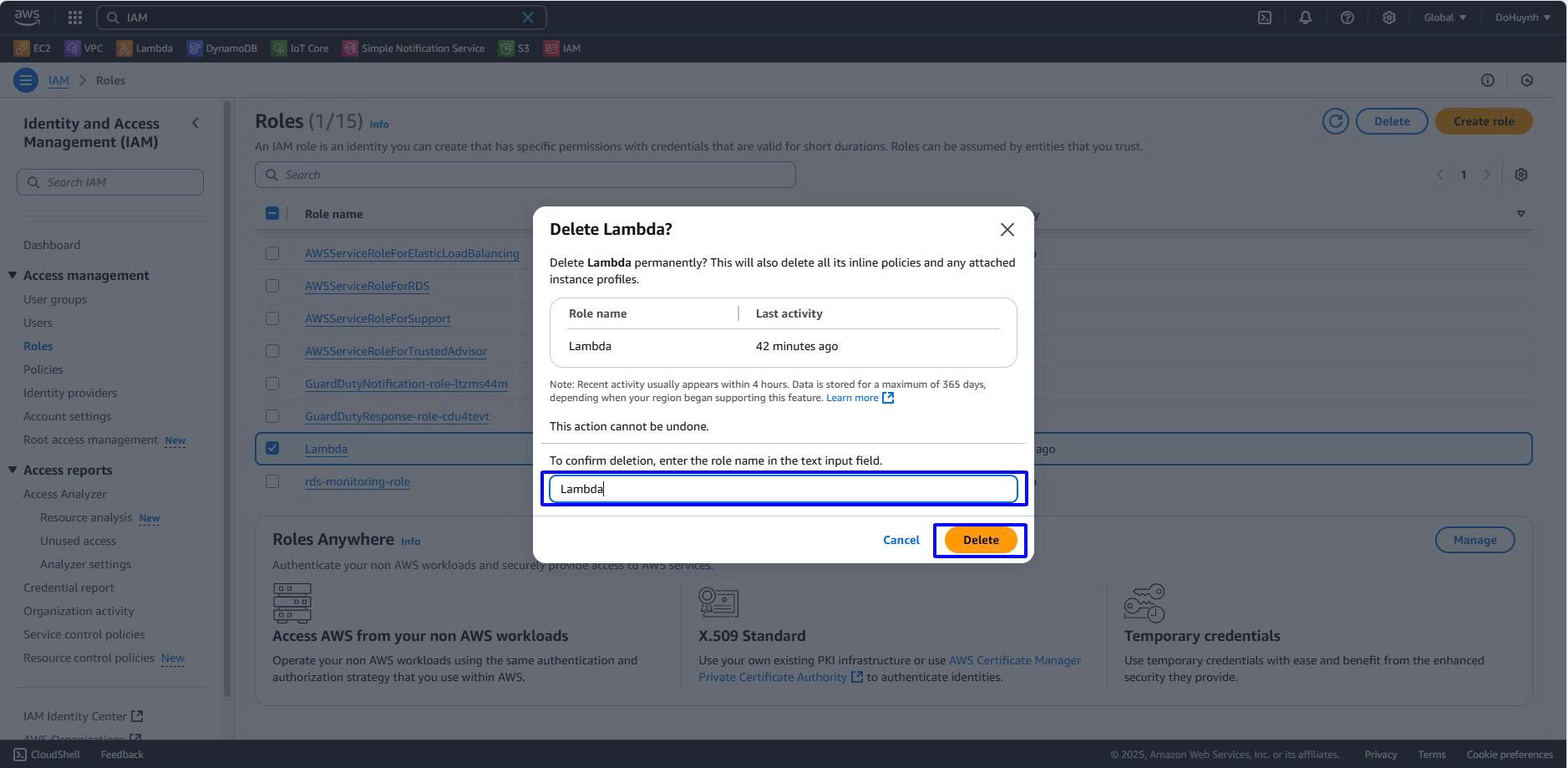Toggle the hamburger navigation menu
Viewport: 1568px width, 768px height.
click(26, 80)
